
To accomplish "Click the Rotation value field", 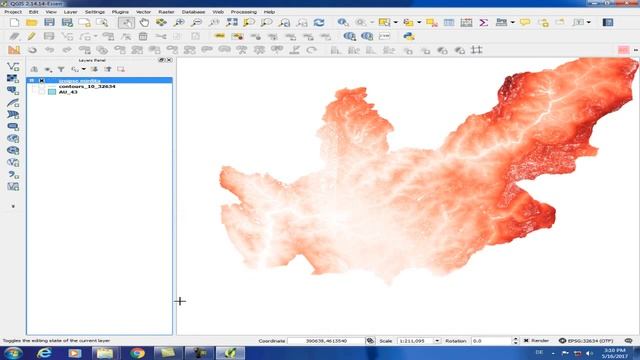I will 491,340.
